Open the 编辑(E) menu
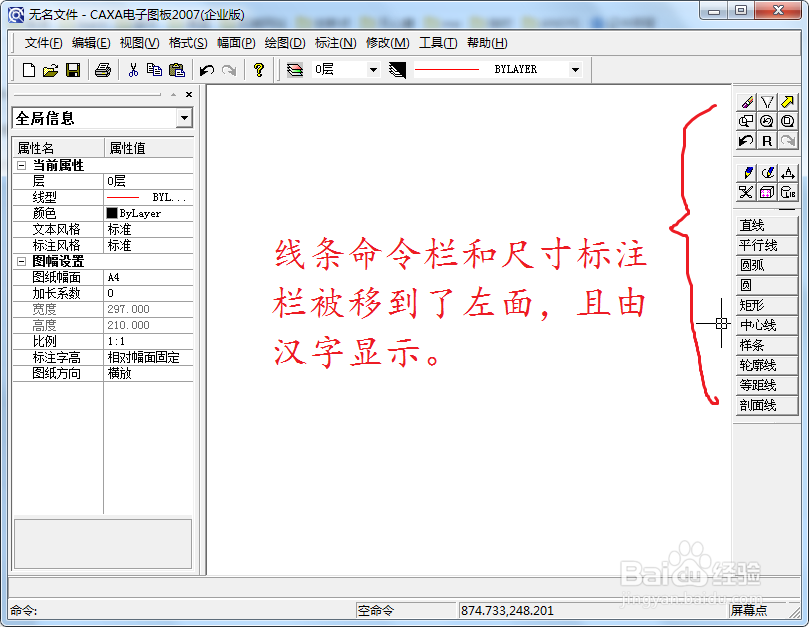The image size is (809, 627). click(x=91, y=43)
